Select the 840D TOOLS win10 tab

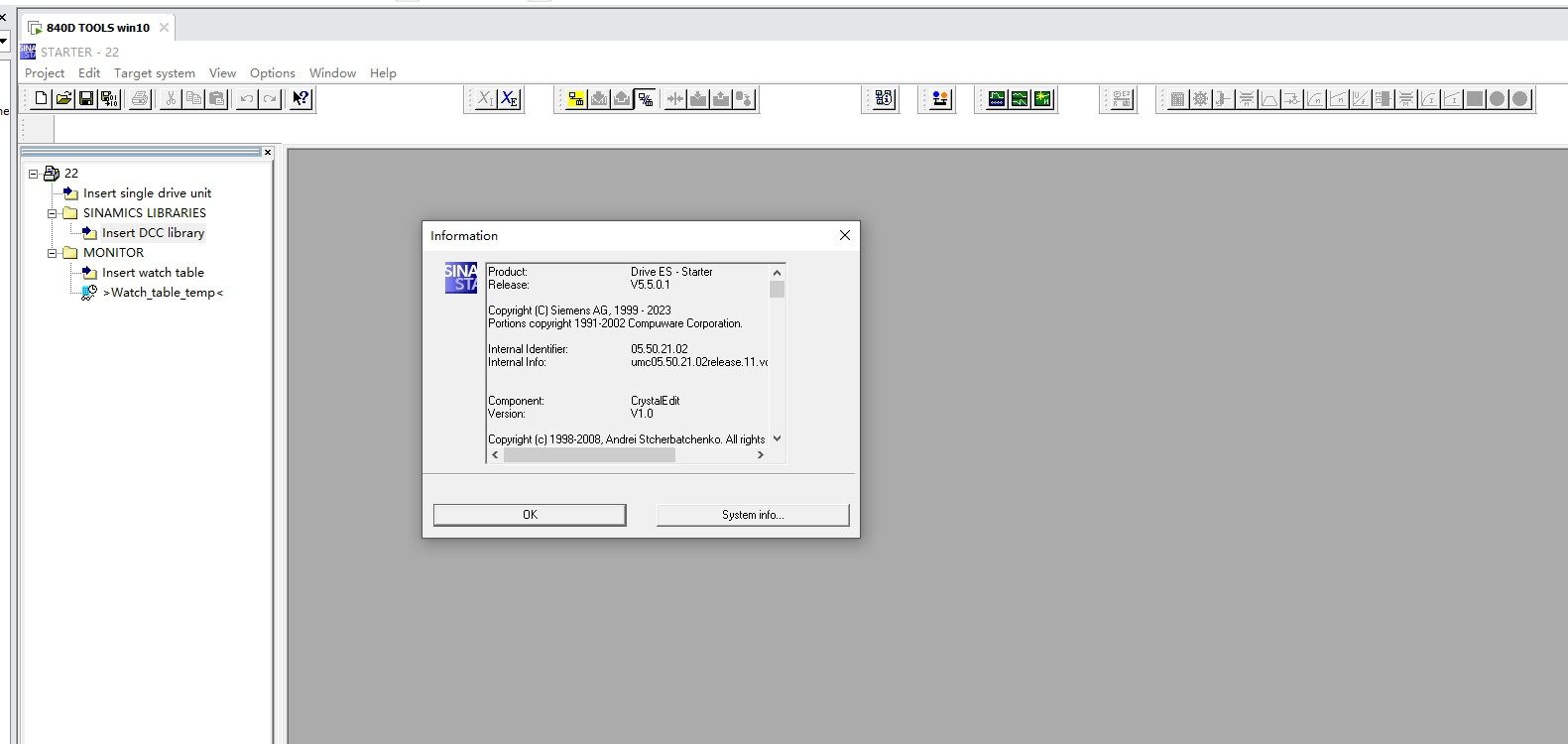[x=98, y=28]
